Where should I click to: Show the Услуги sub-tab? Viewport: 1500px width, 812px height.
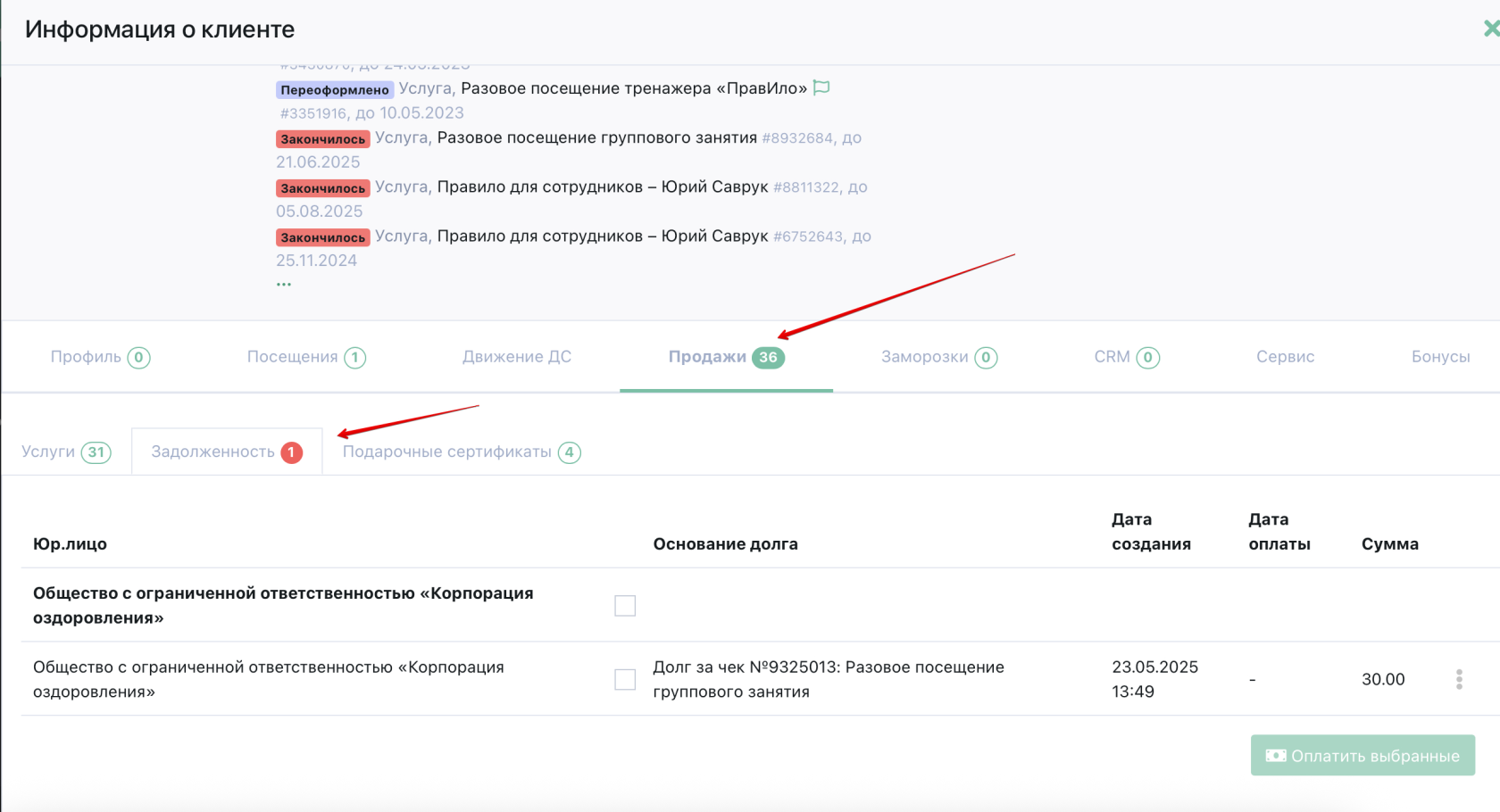pyautogui.click(x=65, y=452)
